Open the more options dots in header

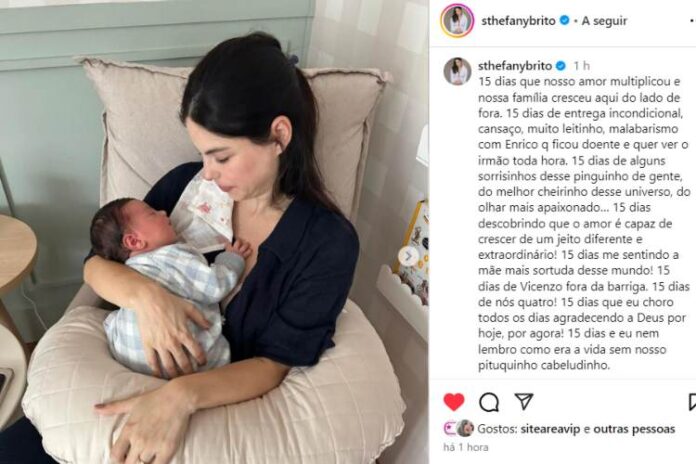(x=692, y=21)
